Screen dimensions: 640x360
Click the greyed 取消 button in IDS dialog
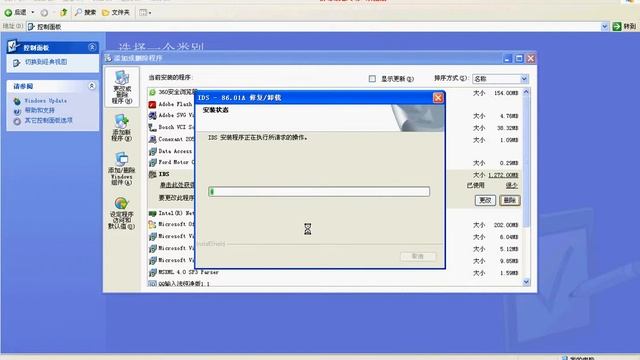pos(418,256)
